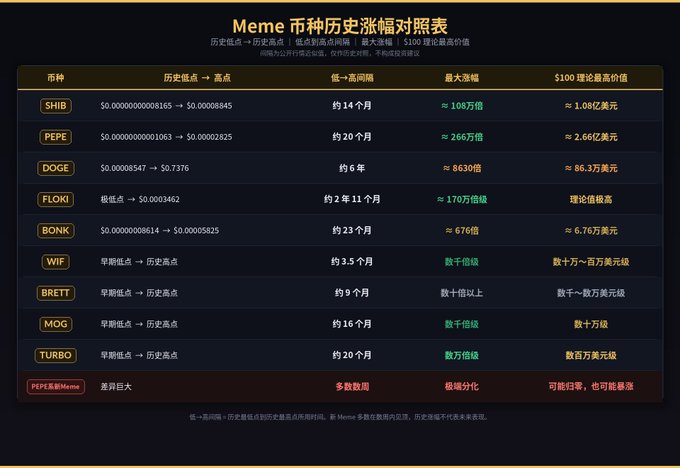
Task: Click 数千～数万美元级 value
Action: (x=591, y=293)
